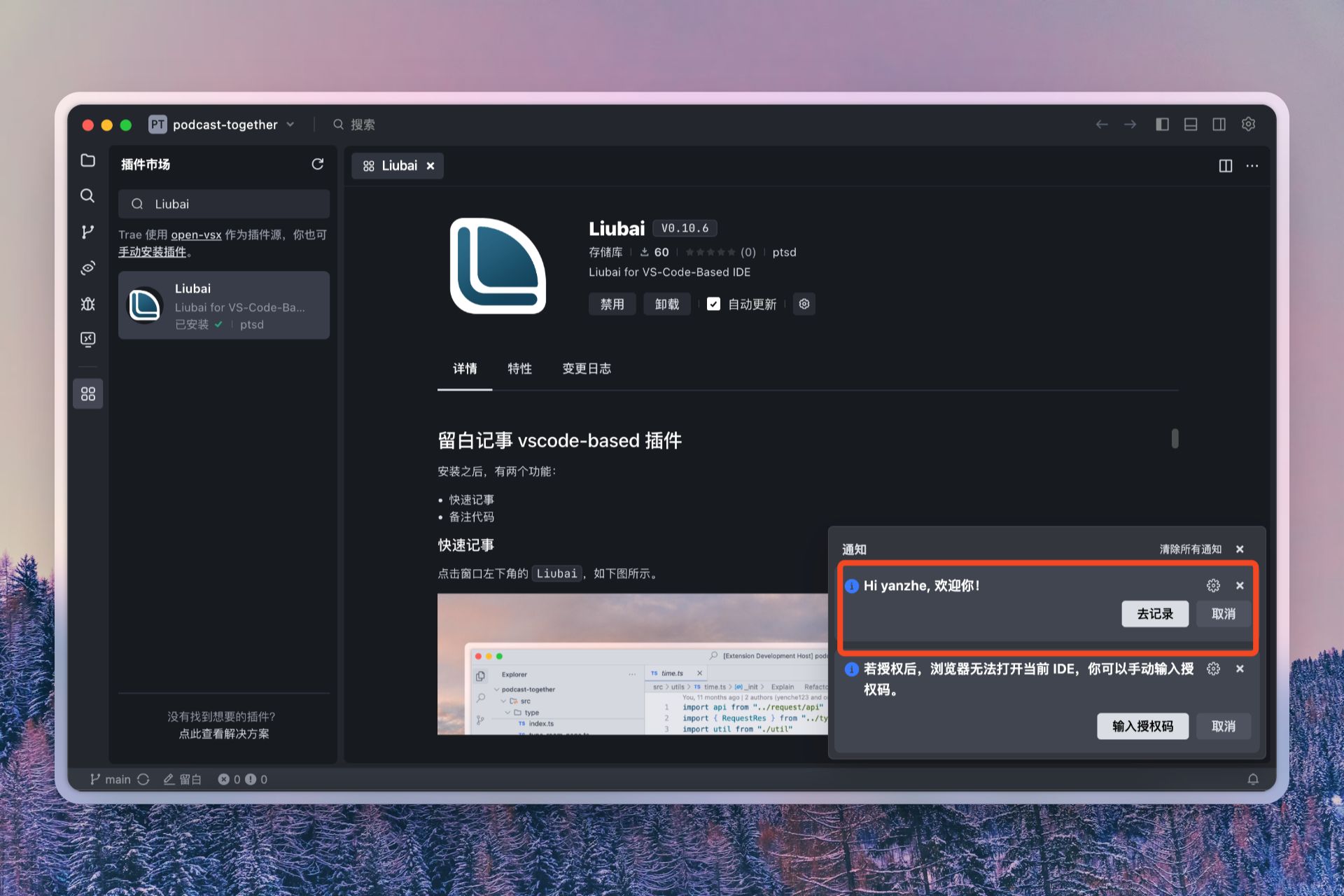Click the Liubai extension settings gear
1344x896 pixels.
[x=804, y=304]
